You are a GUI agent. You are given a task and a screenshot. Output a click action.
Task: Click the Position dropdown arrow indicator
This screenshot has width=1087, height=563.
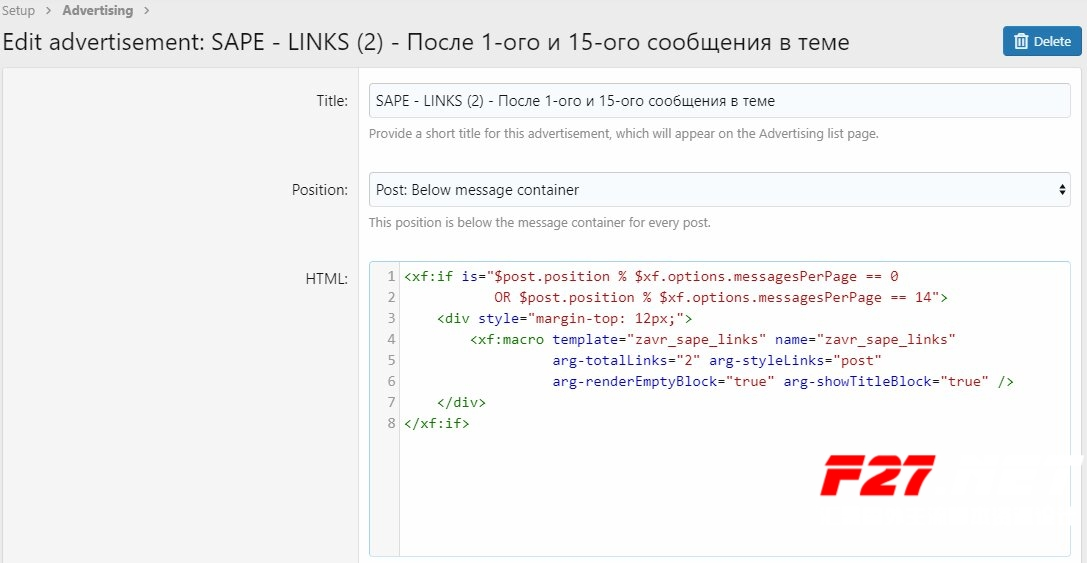1062,189
